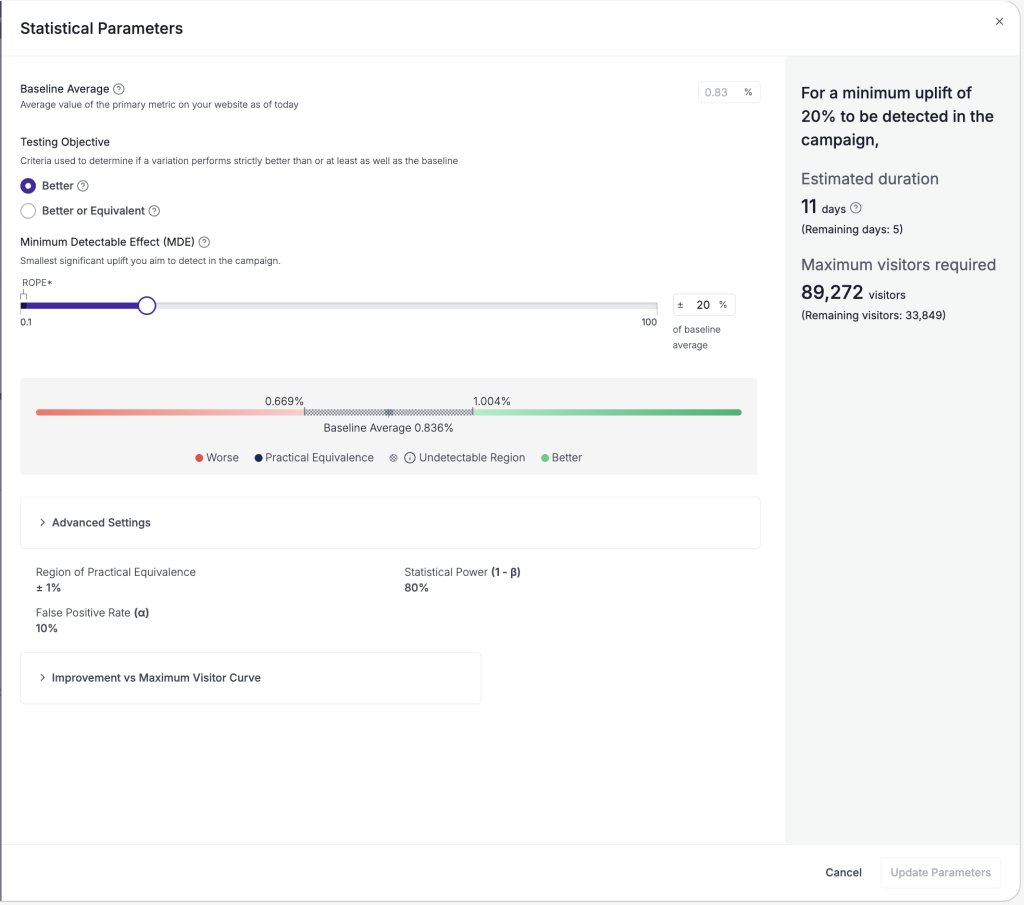
Task: Click help icon beside Better or Equivalent
Action: (154, 211)
